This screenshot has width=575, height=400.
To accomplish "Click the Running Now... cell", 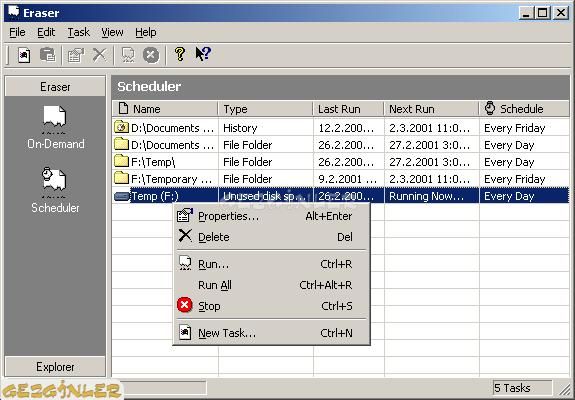I will (426, 196).
